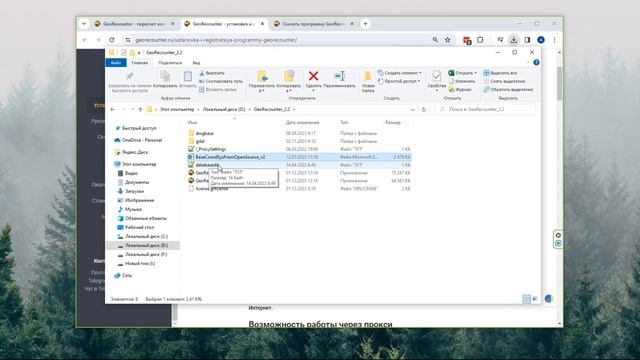Click the Копировать icon in the ribbon clipboard group
The width and height of the screenshot is (640, 360).
[x=165, y=76]
